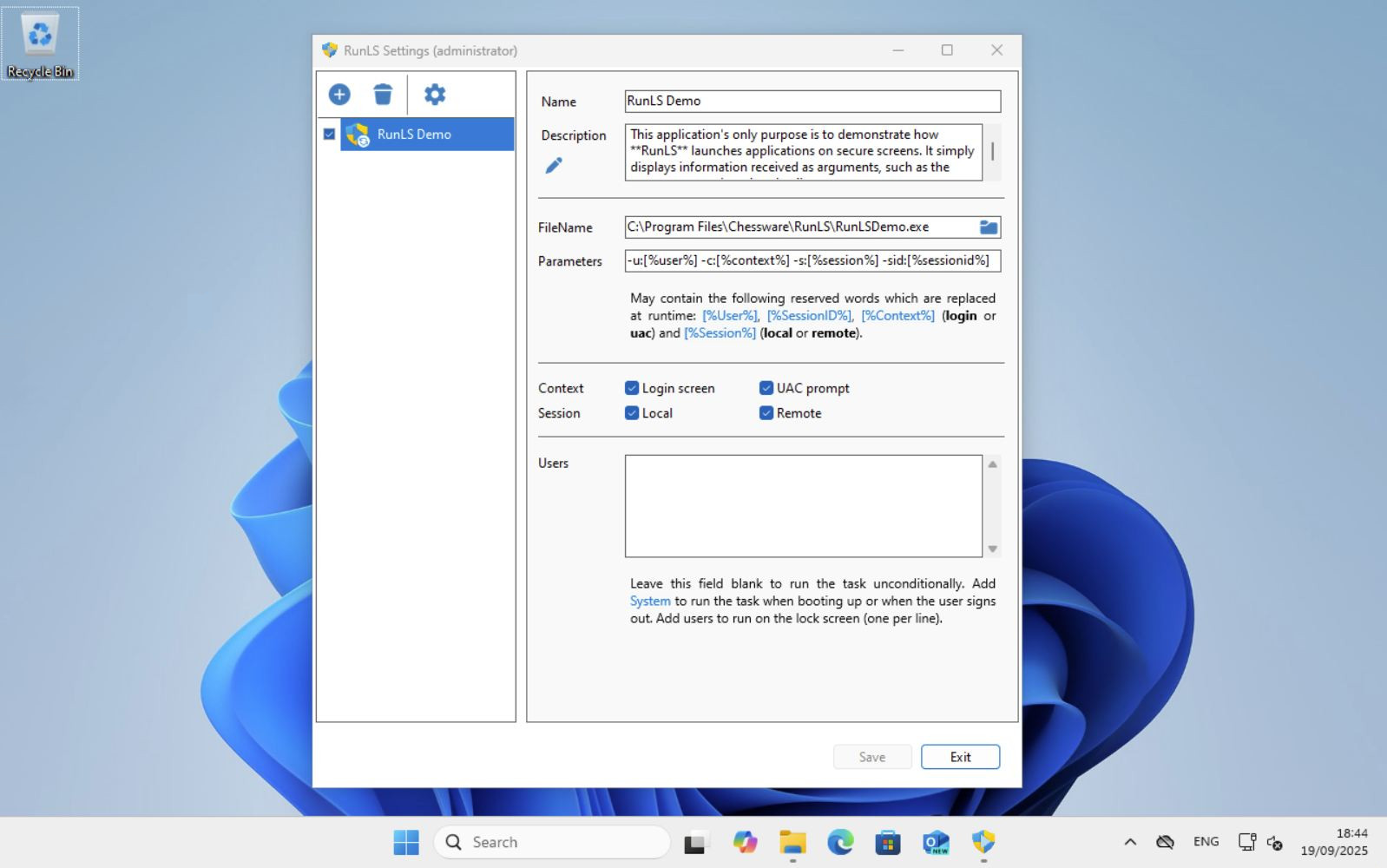Click inside the Description text box
Viewport: 1387px width, 868px height.
click(804, 152)
